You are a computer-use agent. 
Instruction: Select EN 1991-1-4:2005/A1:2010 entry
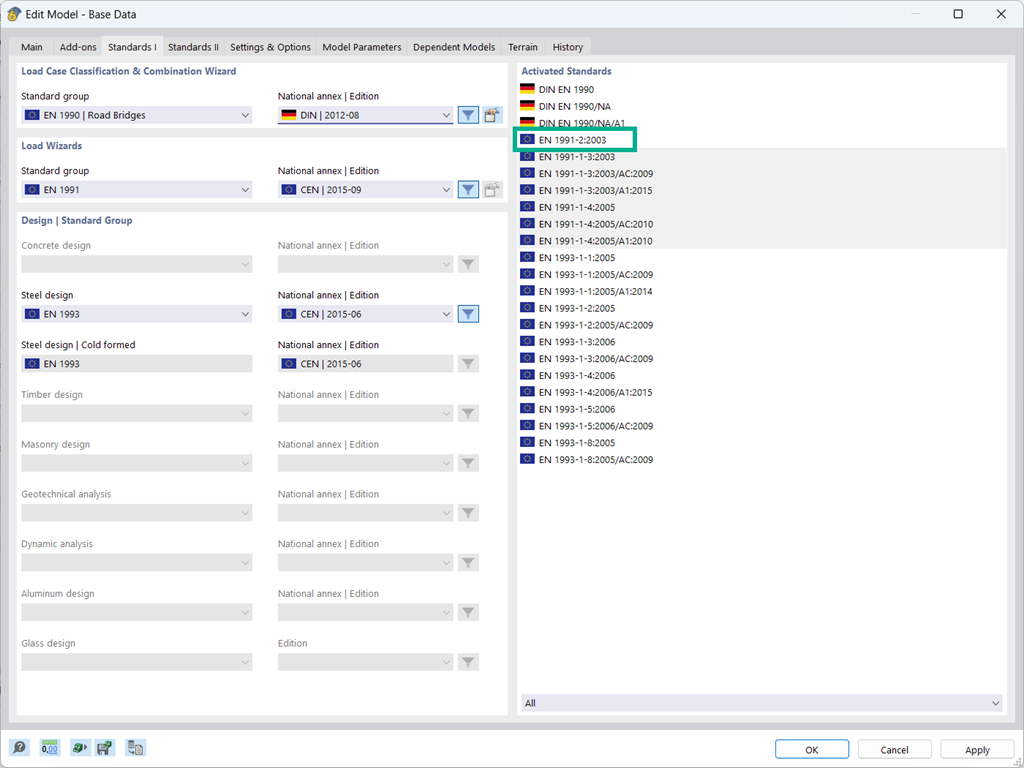tap(596, 241)
